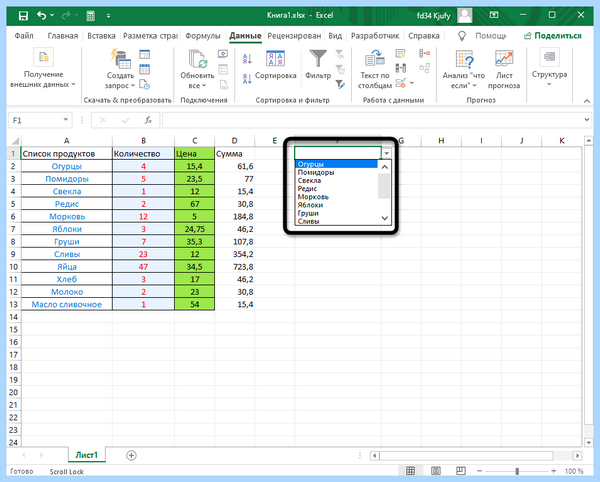
Task: Choose Яблоки from dropdown list
Action: pos(336,205)
